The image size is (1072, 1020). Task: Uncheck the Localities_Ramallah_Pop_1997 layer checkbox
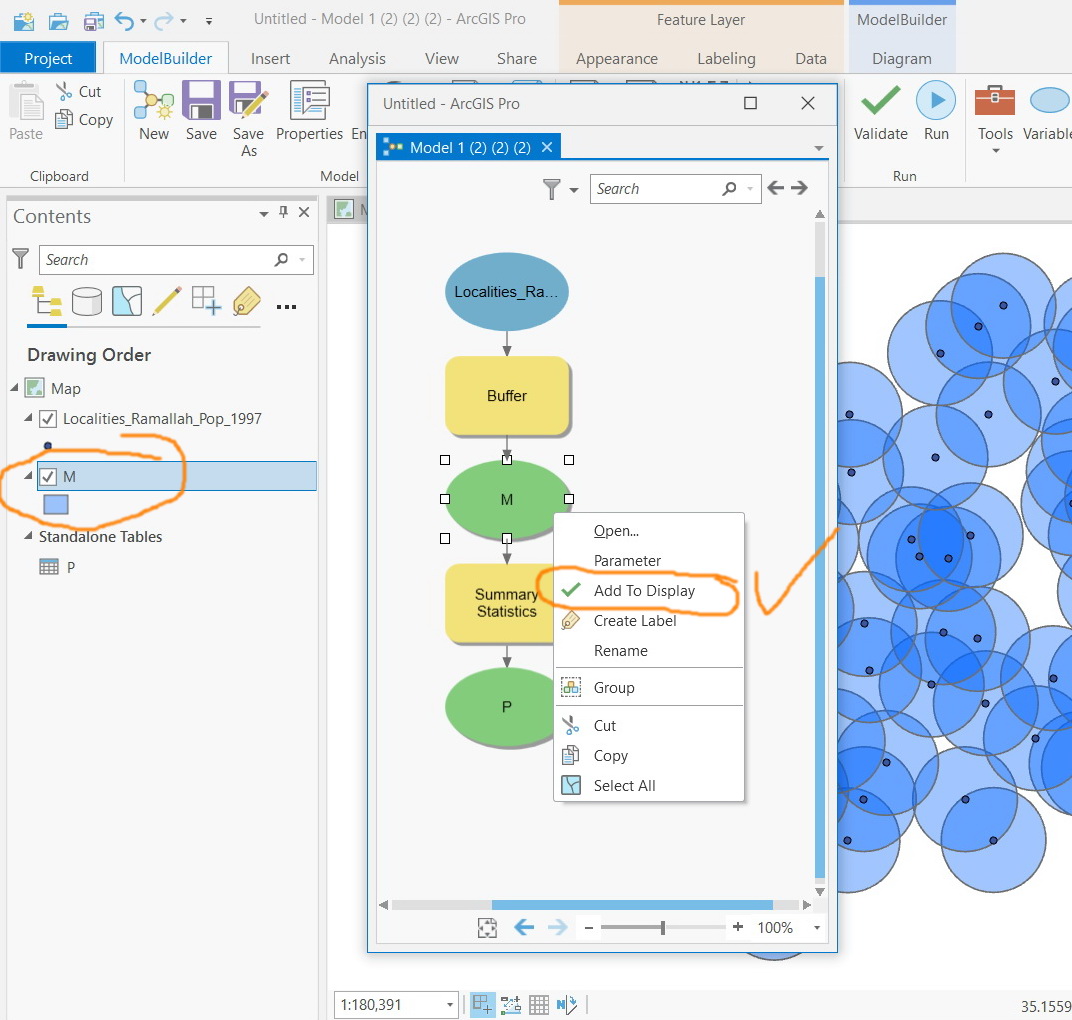[x=48, y=418]
